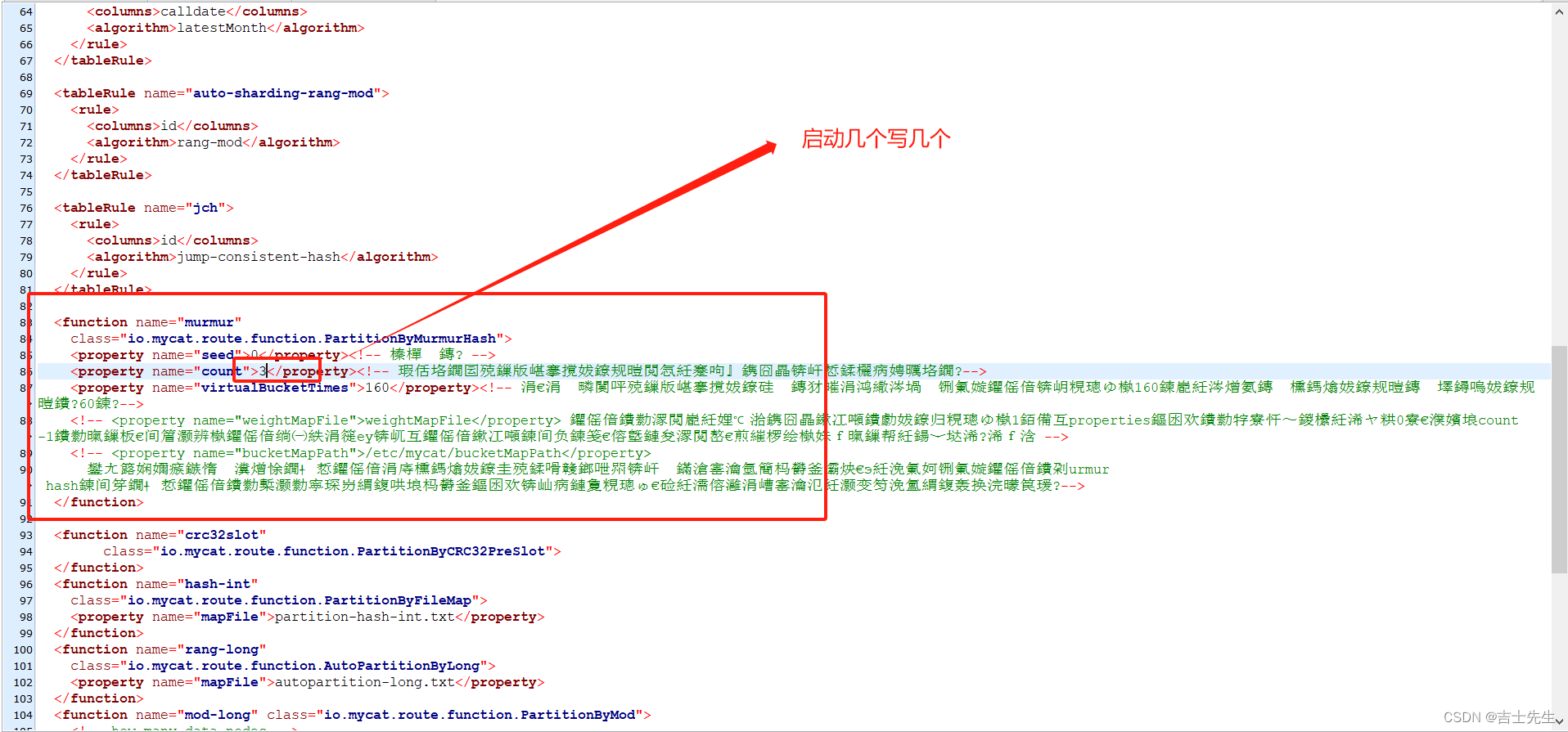Click the 'jump-consistent-hash' algorithm text

(259, 257)
